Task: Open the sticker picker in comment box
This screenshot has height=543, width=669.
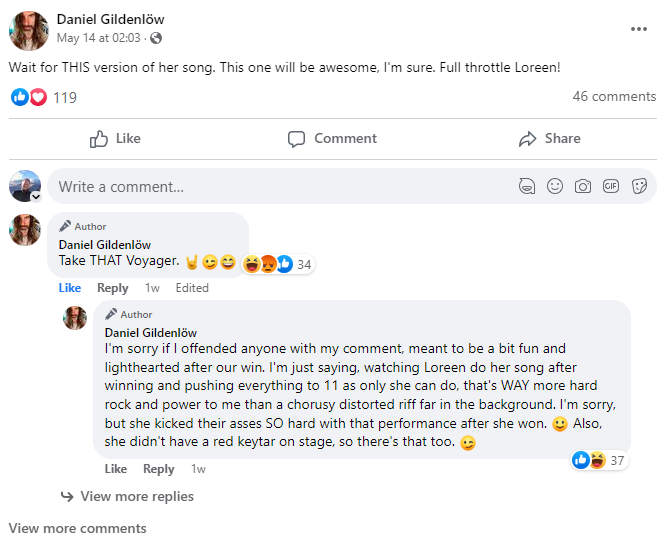Action: [639, 186]
